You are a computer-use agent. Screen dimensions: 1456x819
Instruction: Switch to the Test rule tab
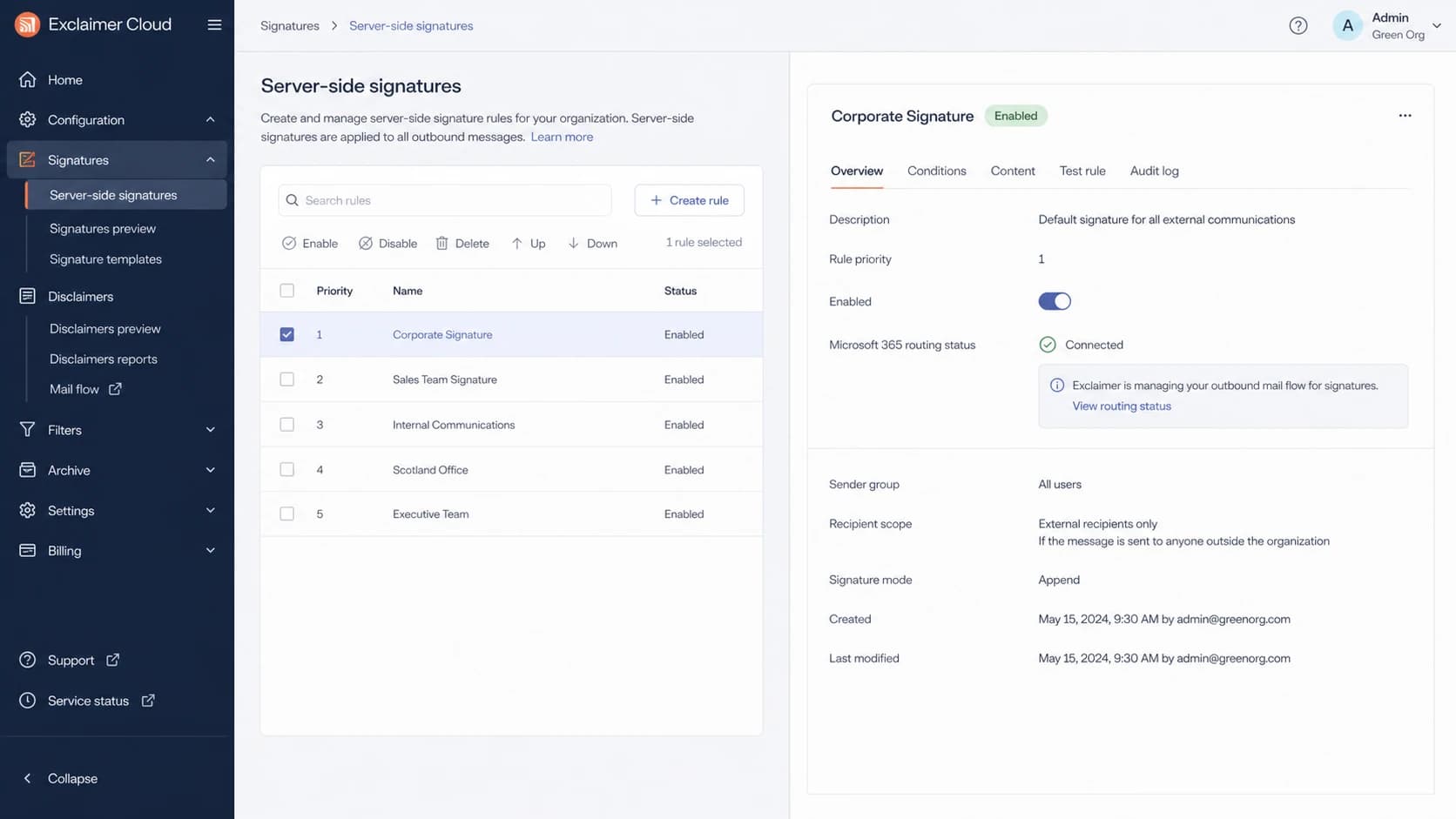1082,171
